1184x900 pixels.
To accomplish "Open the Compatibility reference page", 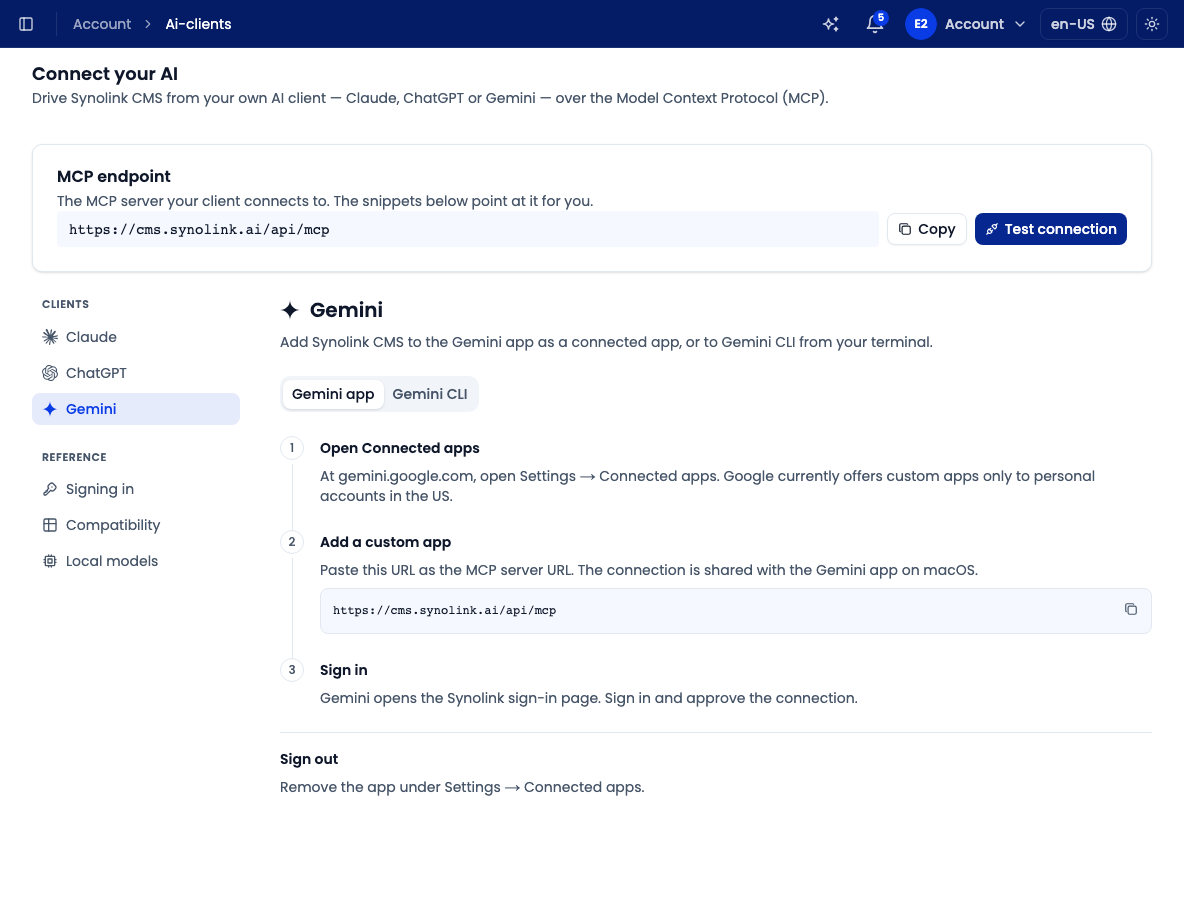I will [x=136, y=525].
